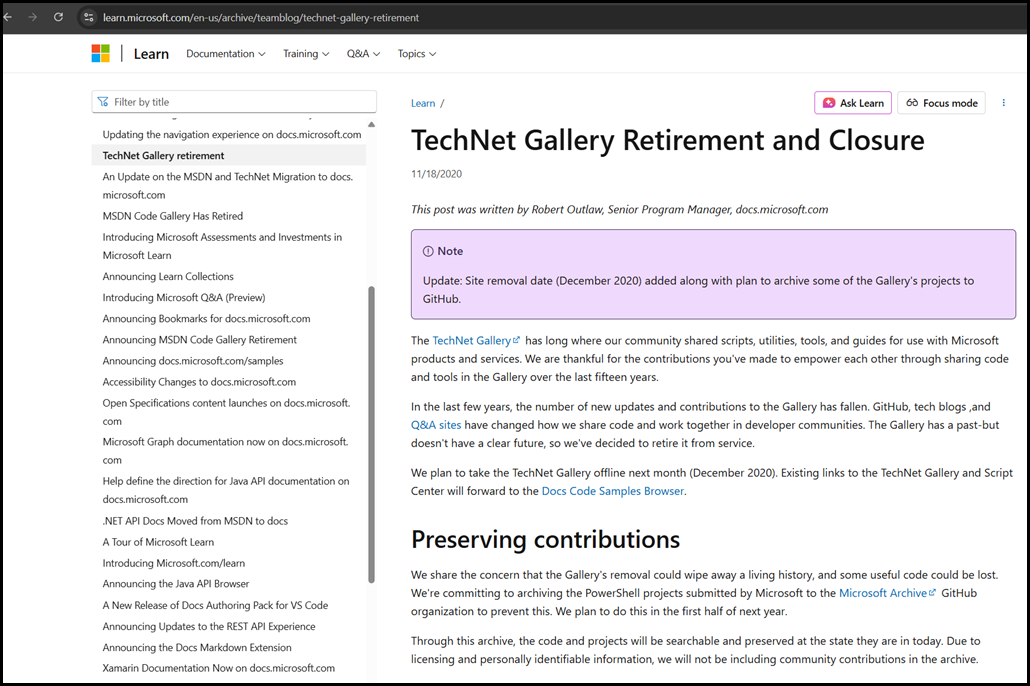Click the Ask Learn button
The image size is (1030, 686).
853,103
